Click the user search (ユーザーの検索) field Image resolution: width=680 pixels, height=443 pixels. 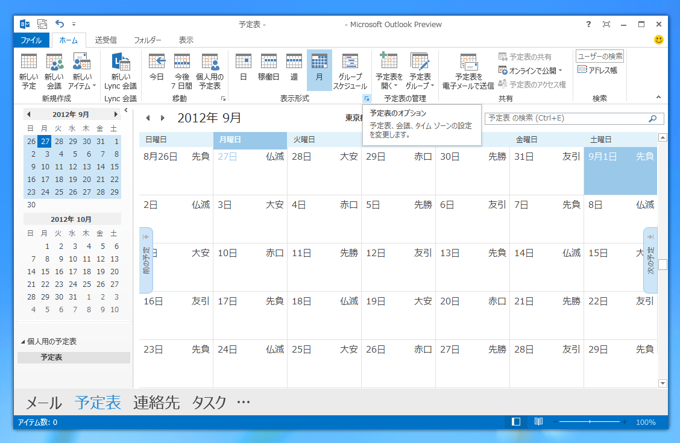click(600, 56)
